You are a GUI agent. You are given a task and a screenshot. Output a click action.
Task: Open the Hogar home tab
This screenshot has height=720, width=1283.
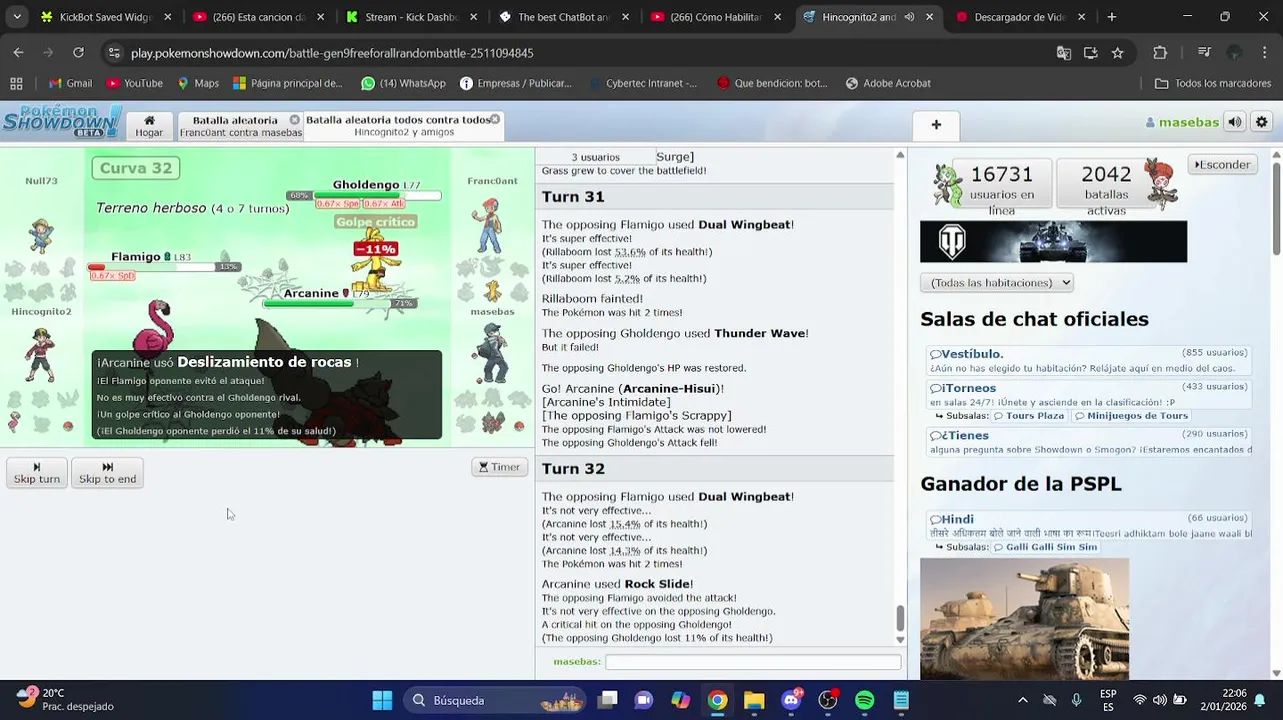pos(149,126)
